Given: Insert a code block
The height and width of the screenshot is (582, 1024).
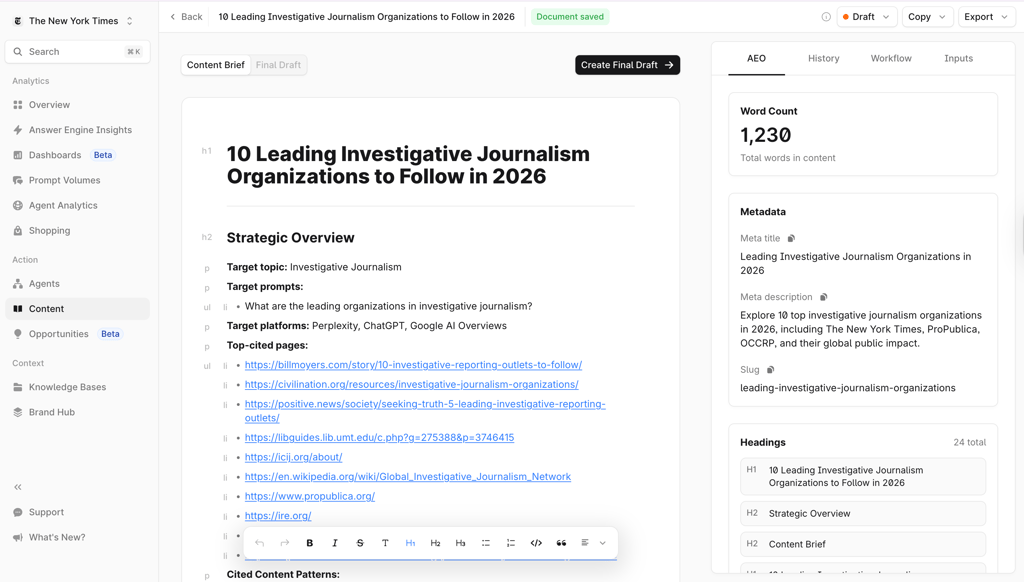Looking at the screenshot, I should (x=536, y=543).
